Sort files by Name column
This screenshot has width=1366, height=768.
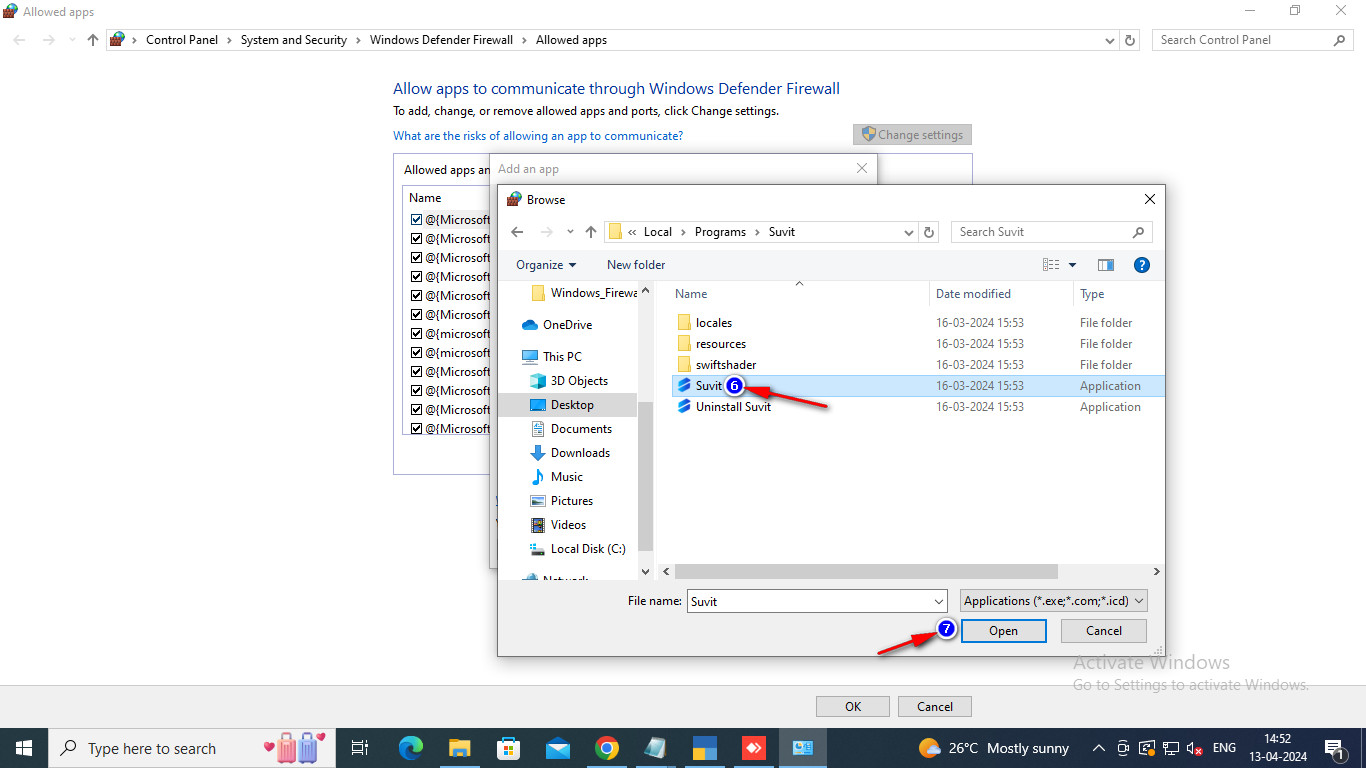(691, 294)
